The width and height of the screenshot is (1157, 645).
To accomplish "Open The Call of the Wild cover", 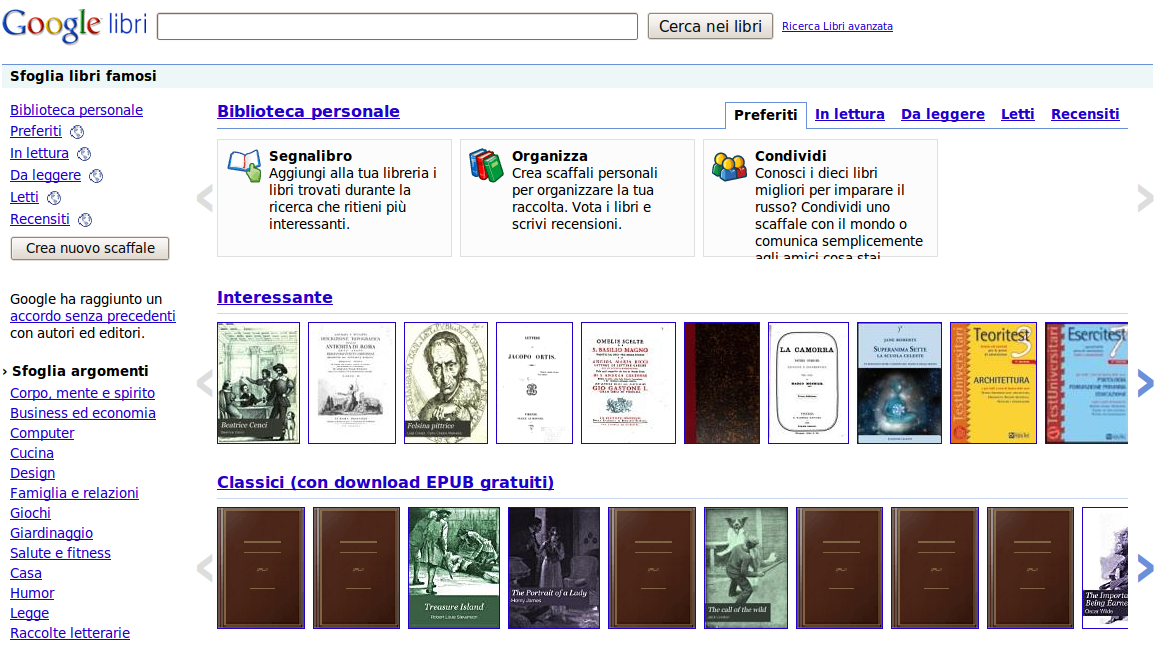I will (746, 568).
